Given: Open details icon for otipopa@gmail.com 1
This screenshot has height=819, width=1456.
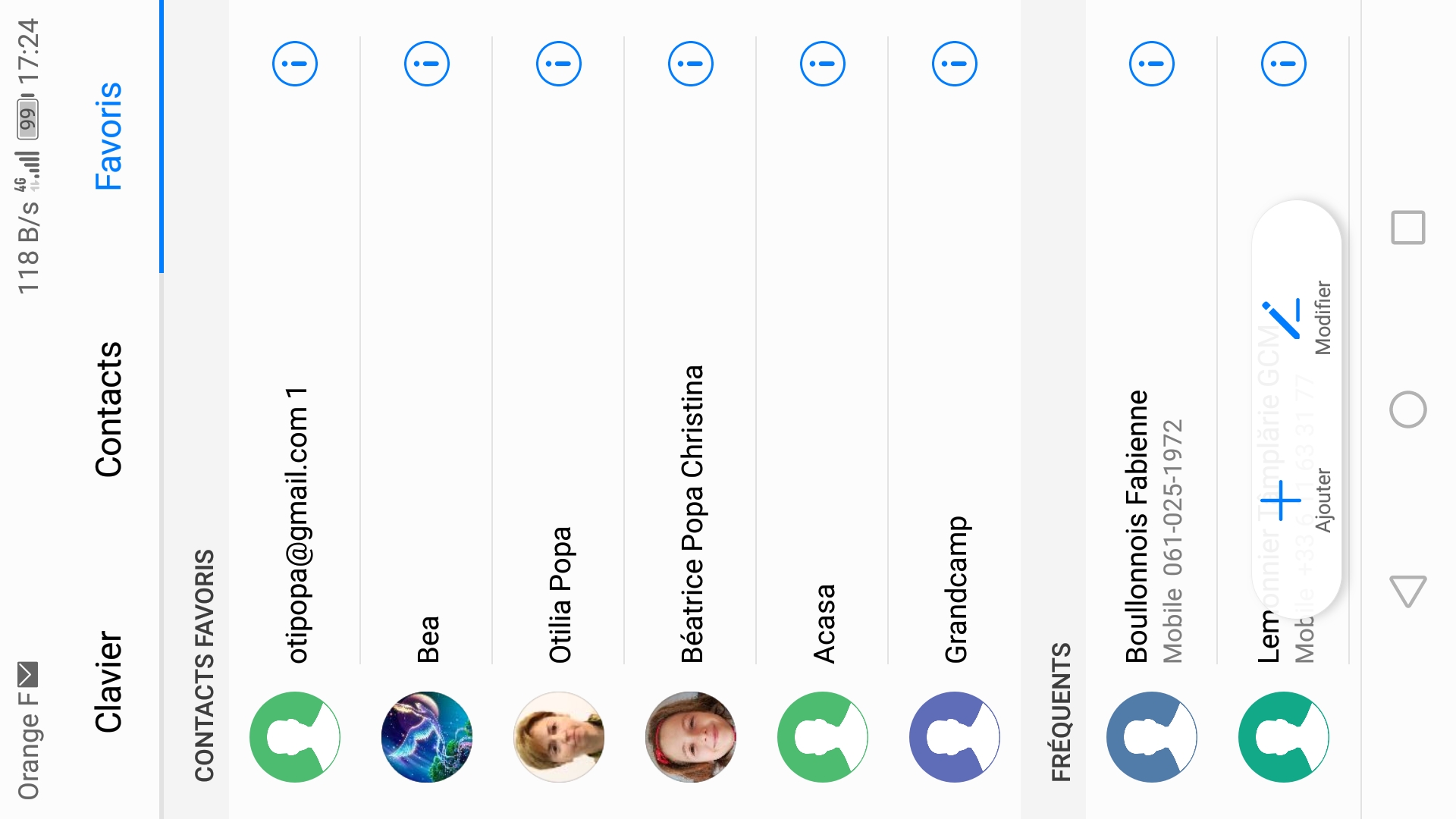Looking at the screenshot, I should (x=294, y=64).
